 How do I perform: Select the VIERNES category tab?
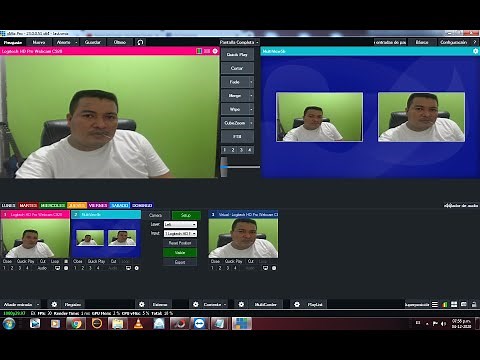(x=98, y=205)
